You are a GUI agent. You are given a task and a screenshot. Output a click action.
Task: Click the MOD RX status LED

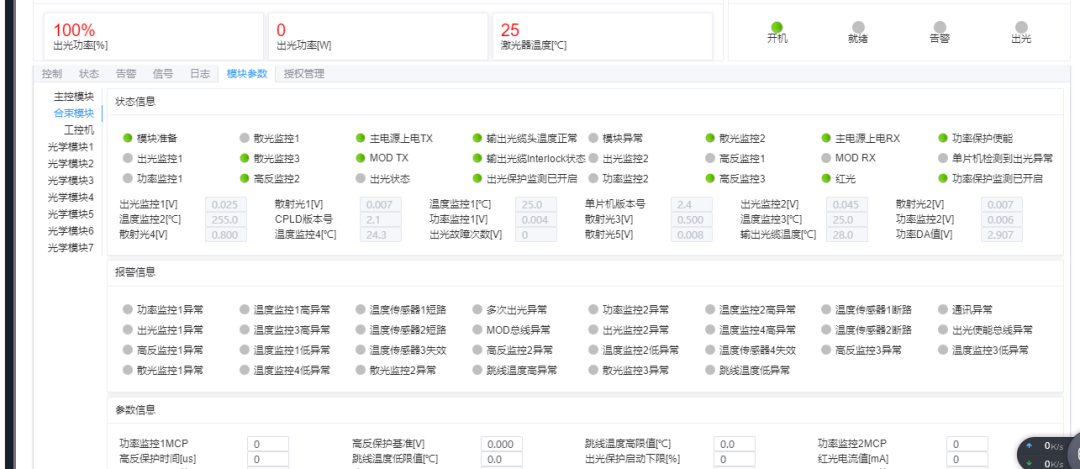(x=827, y=158)
